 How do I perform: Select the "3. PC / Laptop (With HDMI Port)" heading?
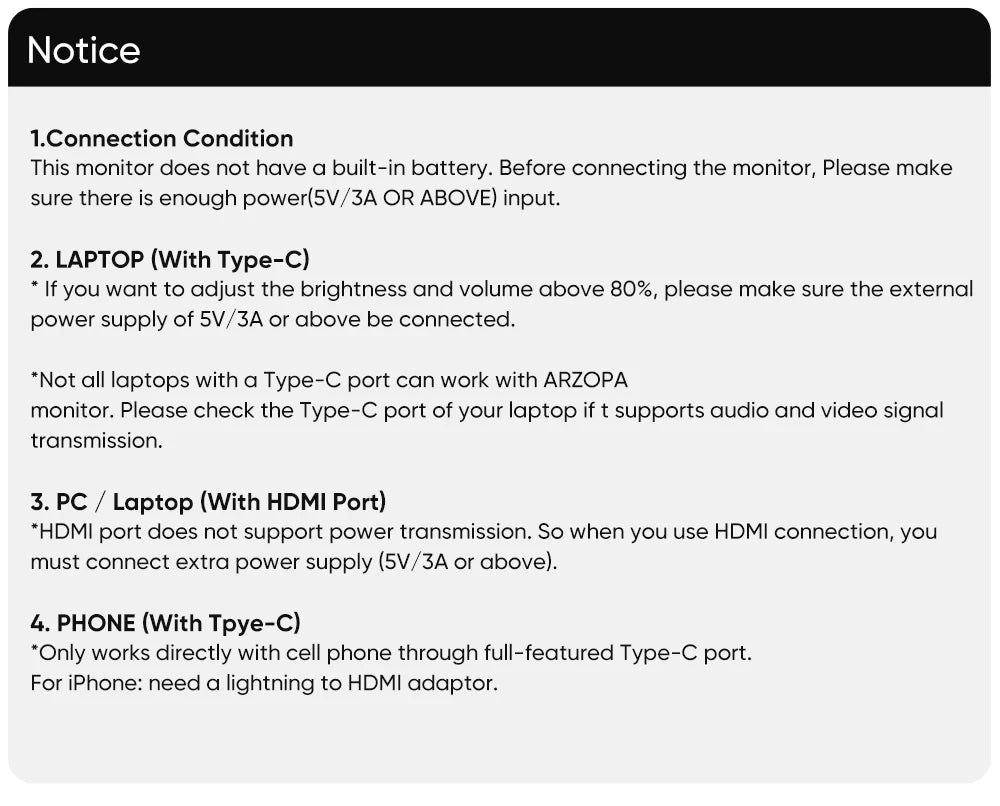click(208, 501)
